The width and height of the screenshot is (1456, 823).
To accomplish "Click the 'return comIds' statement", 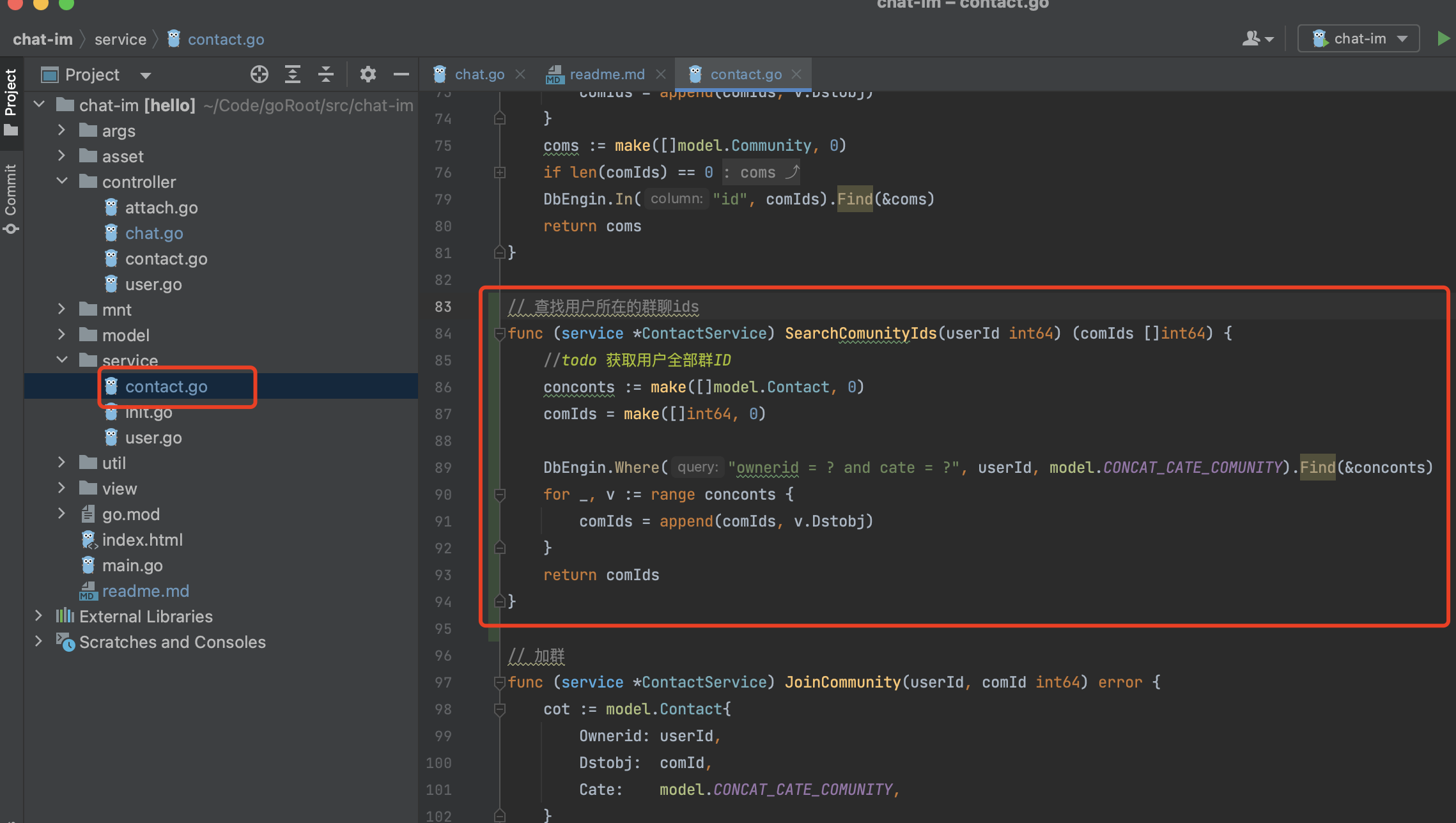I will [601, 575].
